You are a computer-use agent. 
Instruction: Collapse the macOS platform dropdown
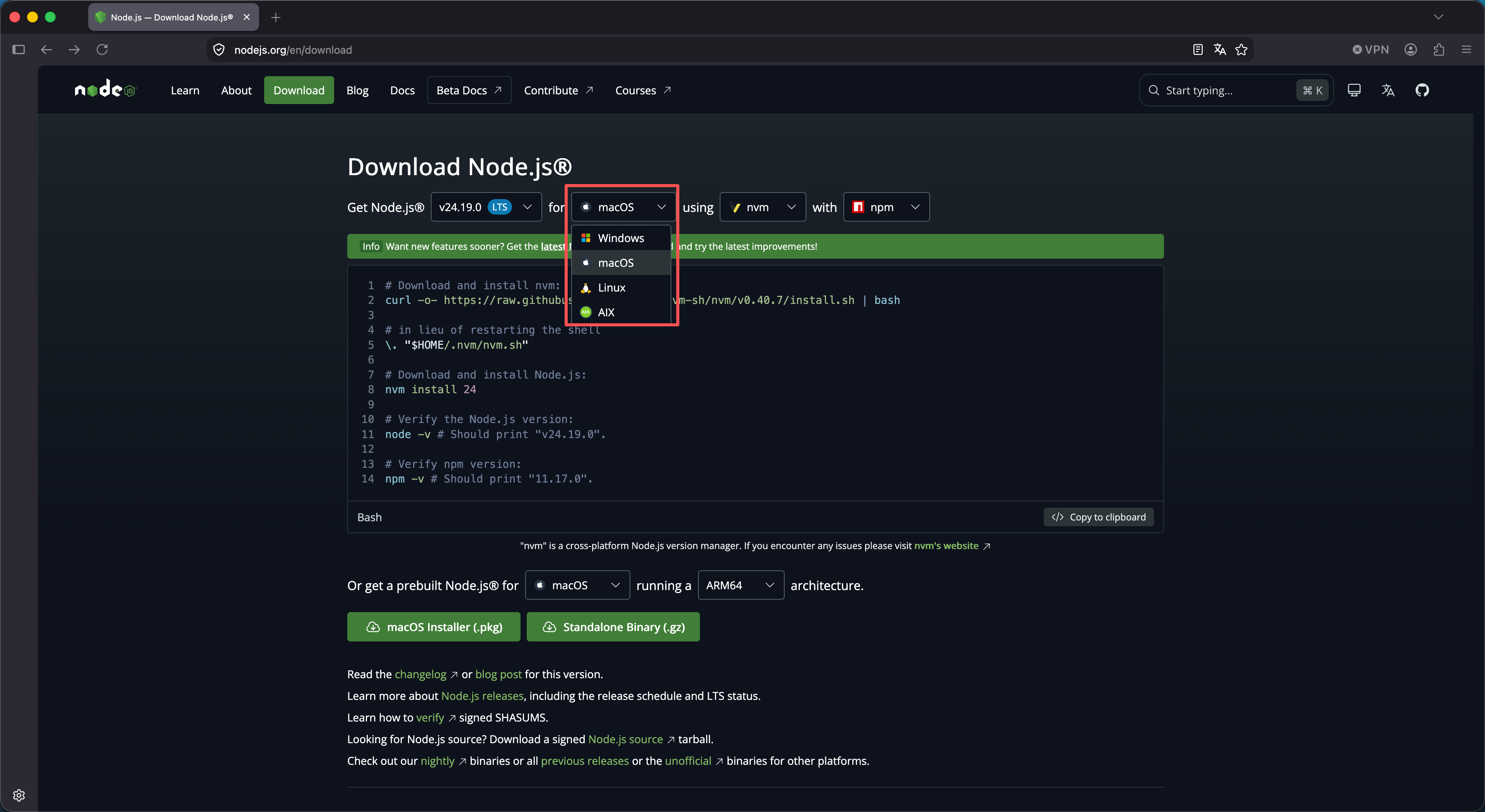click(x=623, y=207)
